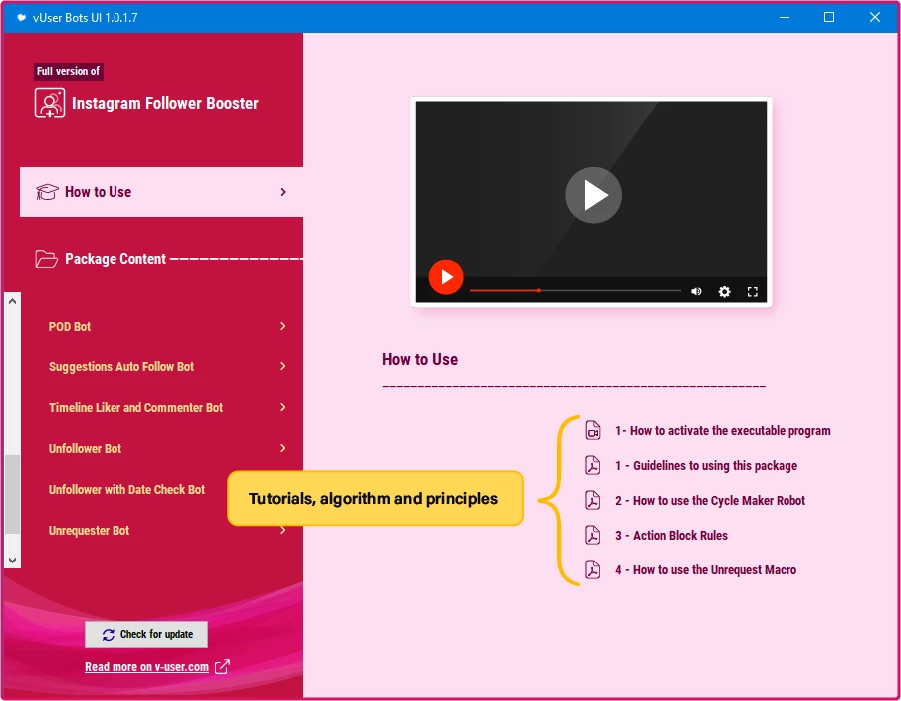Minimize the vUser Bots UI window

(x=784, y=17)
